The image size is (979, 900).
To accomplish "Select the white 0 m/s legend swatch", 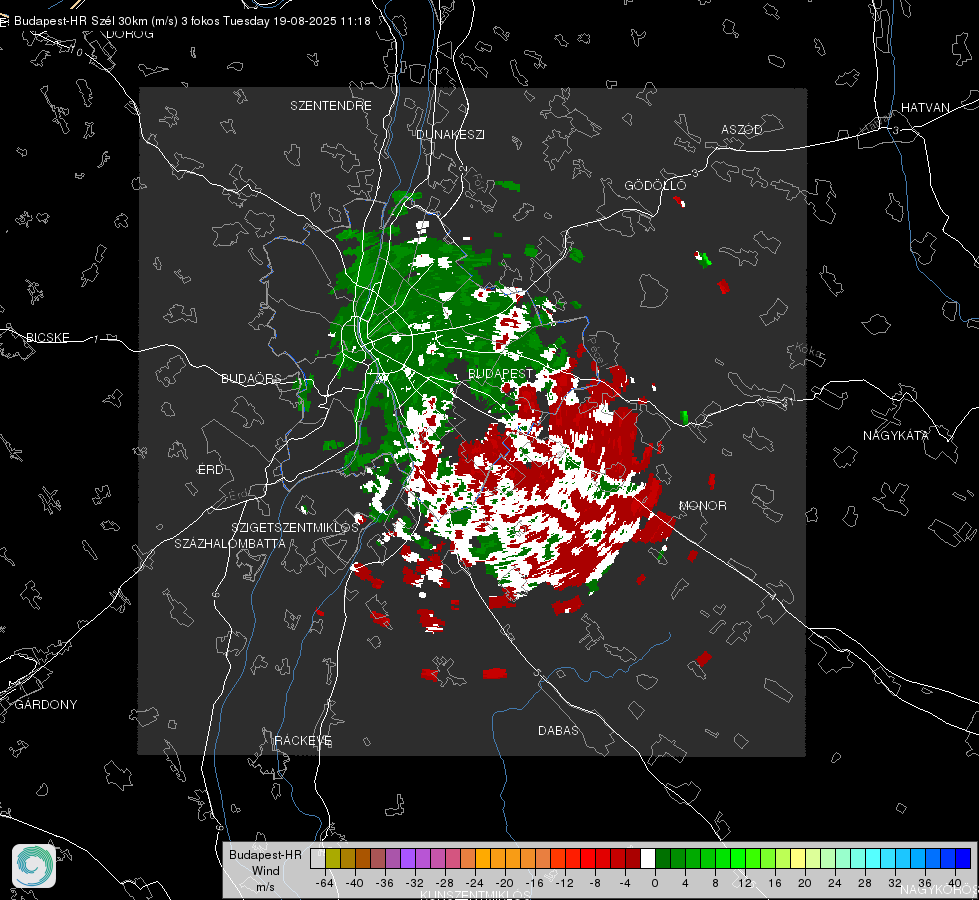I will tap(648, 858).
